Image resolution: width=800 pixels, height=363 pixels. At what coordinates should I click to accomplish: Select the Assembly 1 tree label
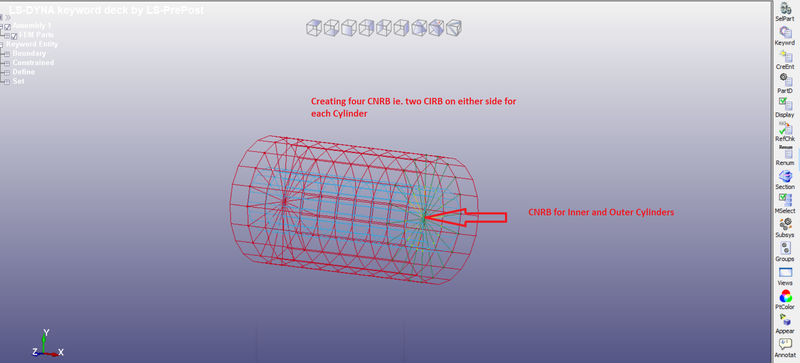[x=32, y=26]
